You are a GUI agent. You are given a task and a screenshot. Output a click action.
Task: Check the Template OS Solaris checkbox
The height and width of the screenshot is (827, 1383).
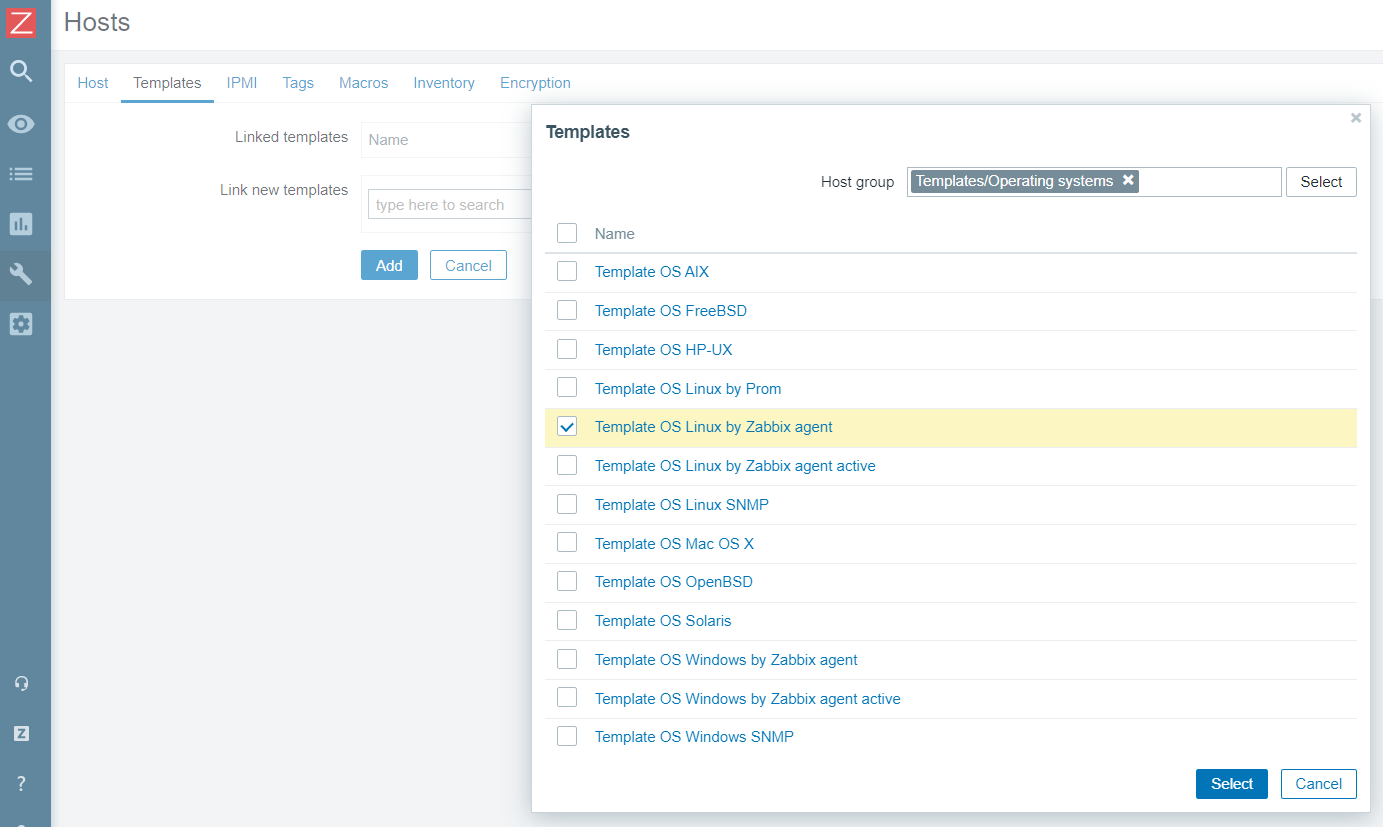point(567,620)
